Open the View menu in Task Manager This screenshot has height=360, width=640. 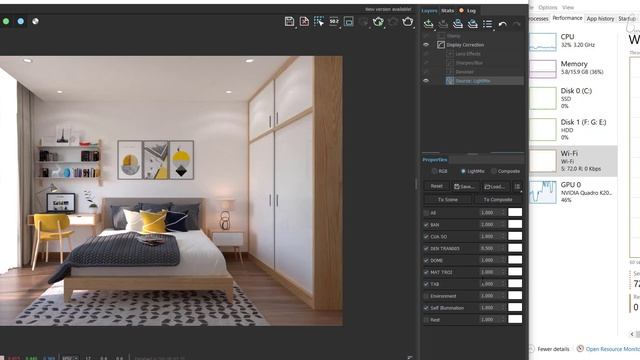568,7
